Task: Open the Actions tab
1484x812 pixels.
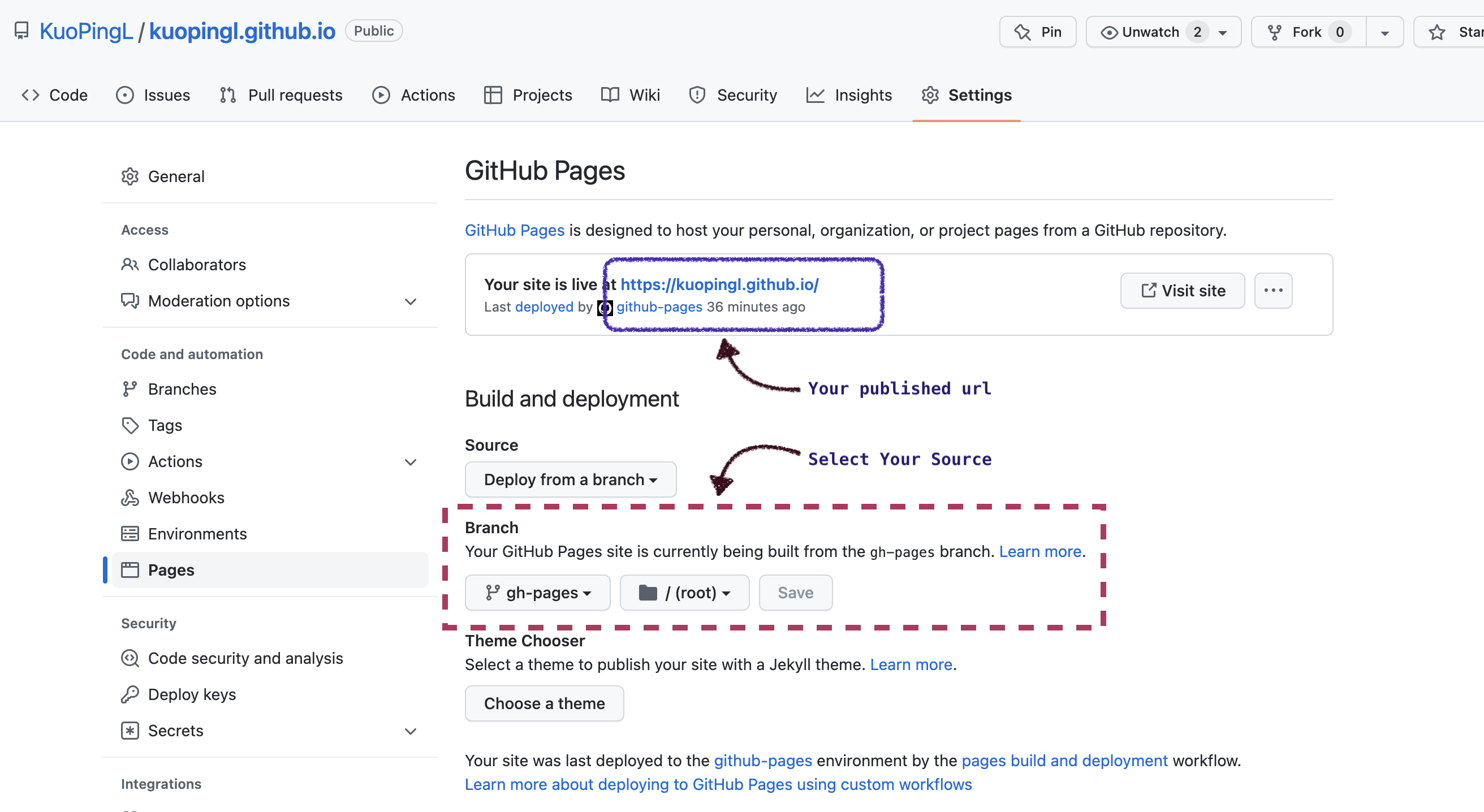Action: (413, 95)
